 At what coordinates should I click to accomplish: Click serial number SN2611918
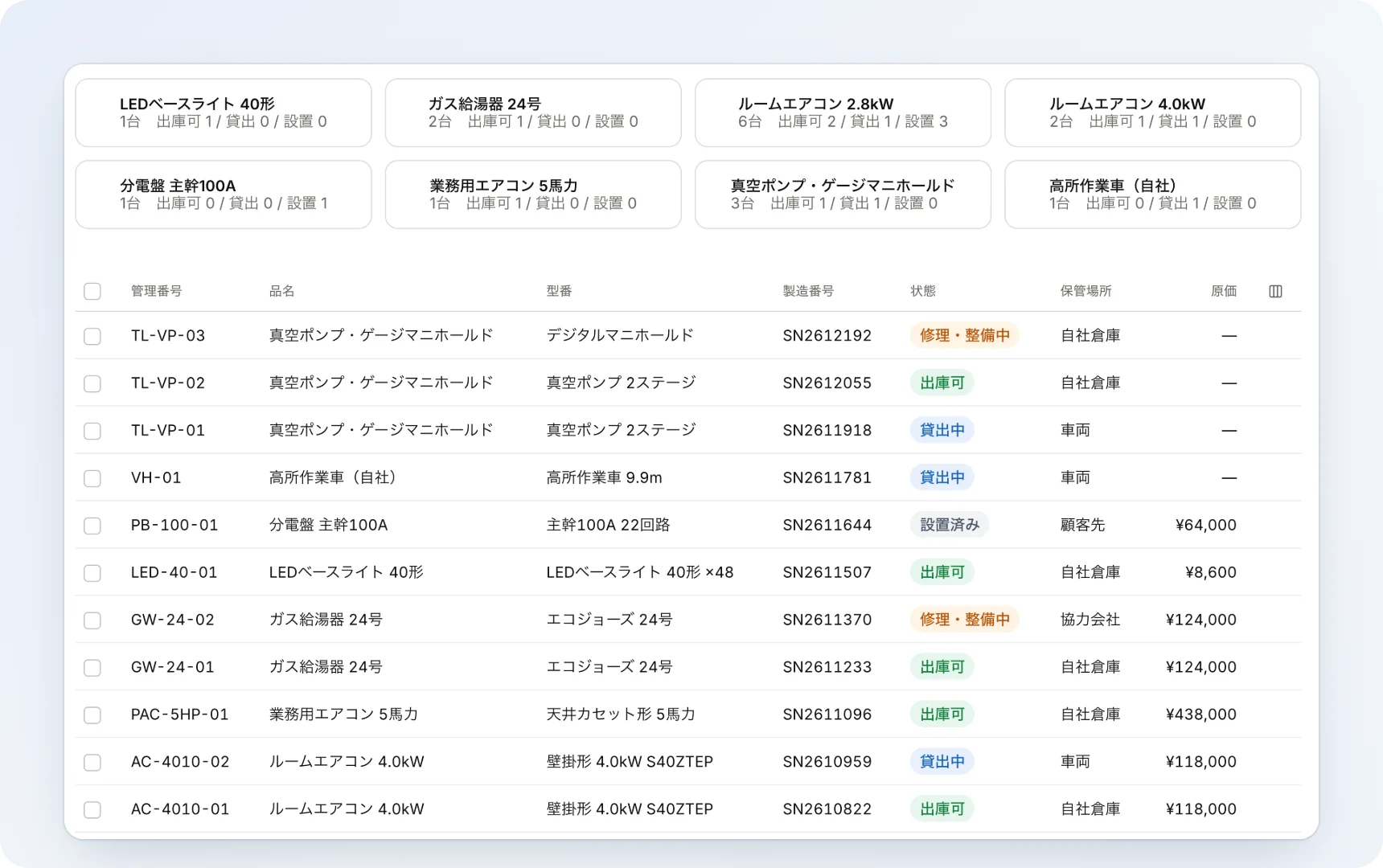(x=827, y=430)
